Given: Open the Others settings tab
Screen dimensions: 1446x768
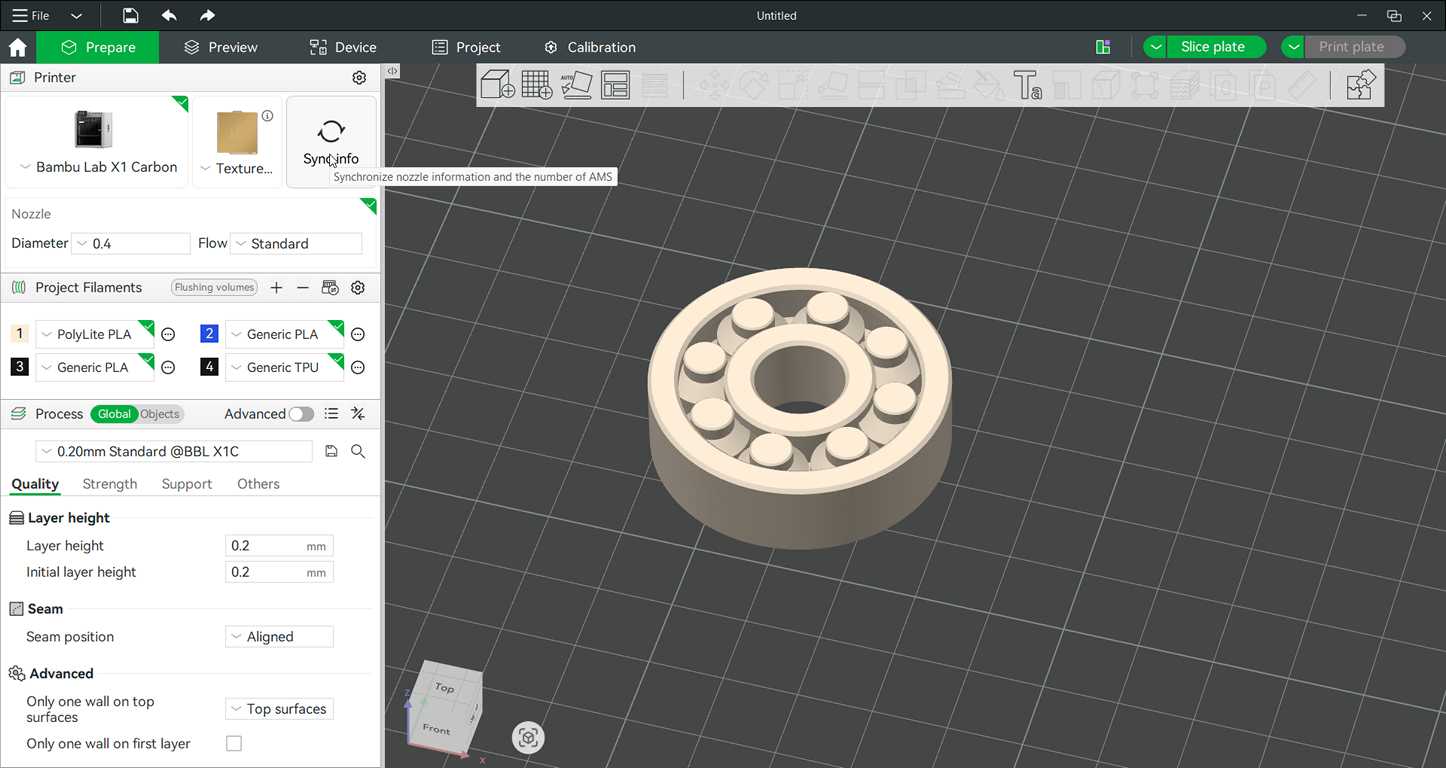Looking at the screenshot, I should point(258,484).
